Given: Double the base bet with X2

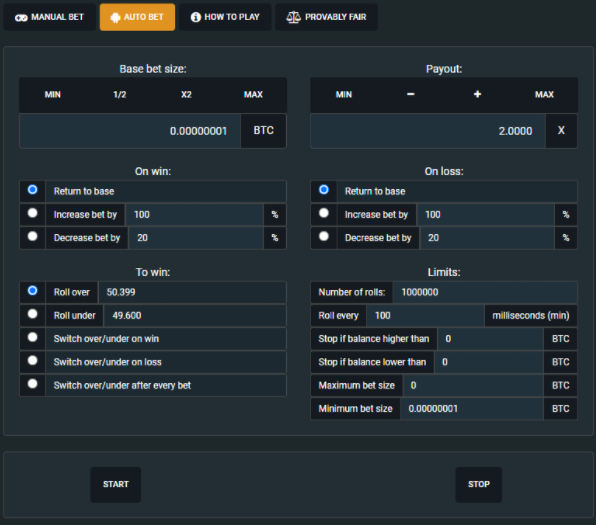Looking at the screenshot, I should [186, 94].
